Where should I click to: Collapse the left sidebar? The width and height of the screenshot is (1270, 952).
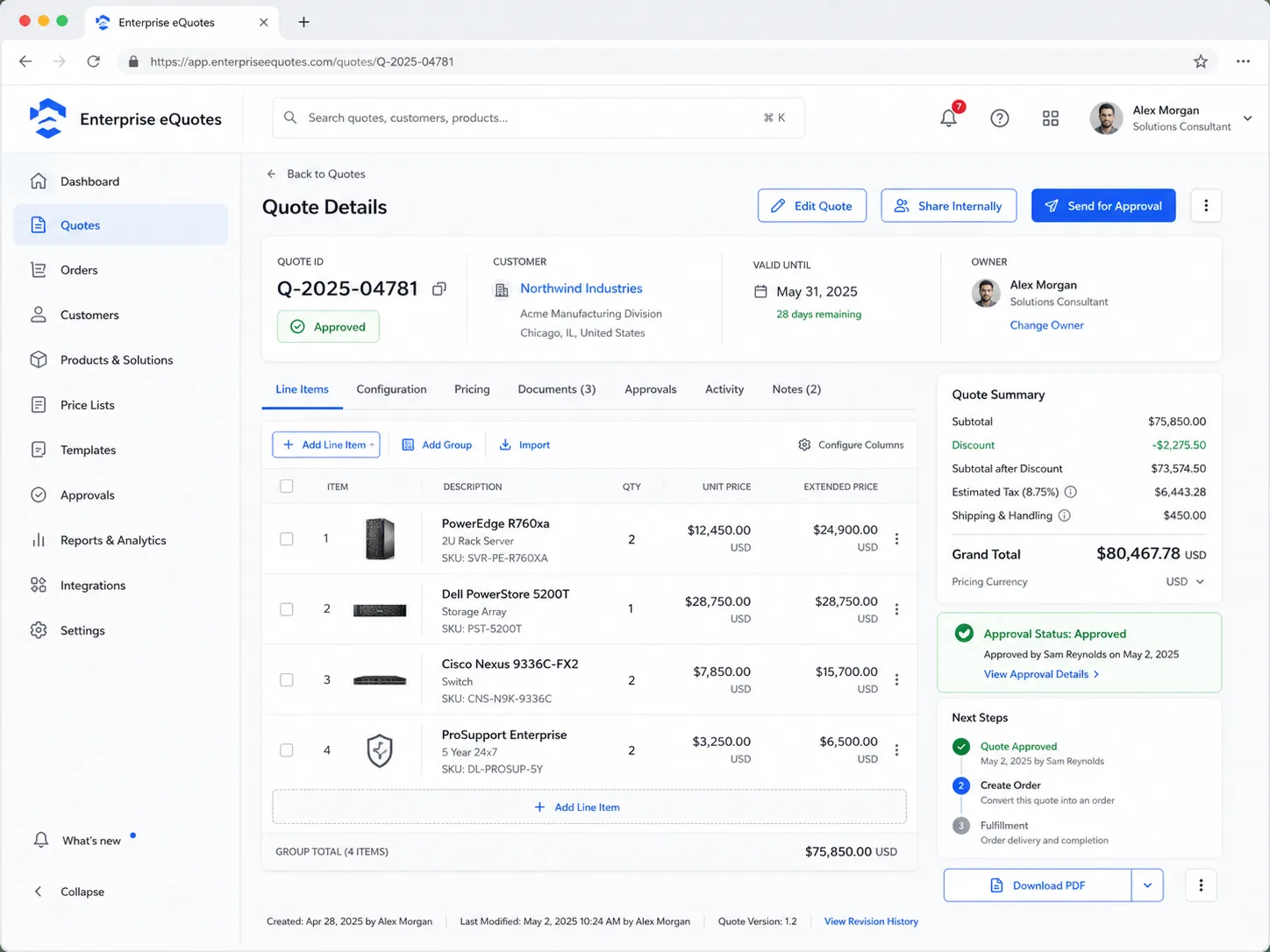[69, 892]
